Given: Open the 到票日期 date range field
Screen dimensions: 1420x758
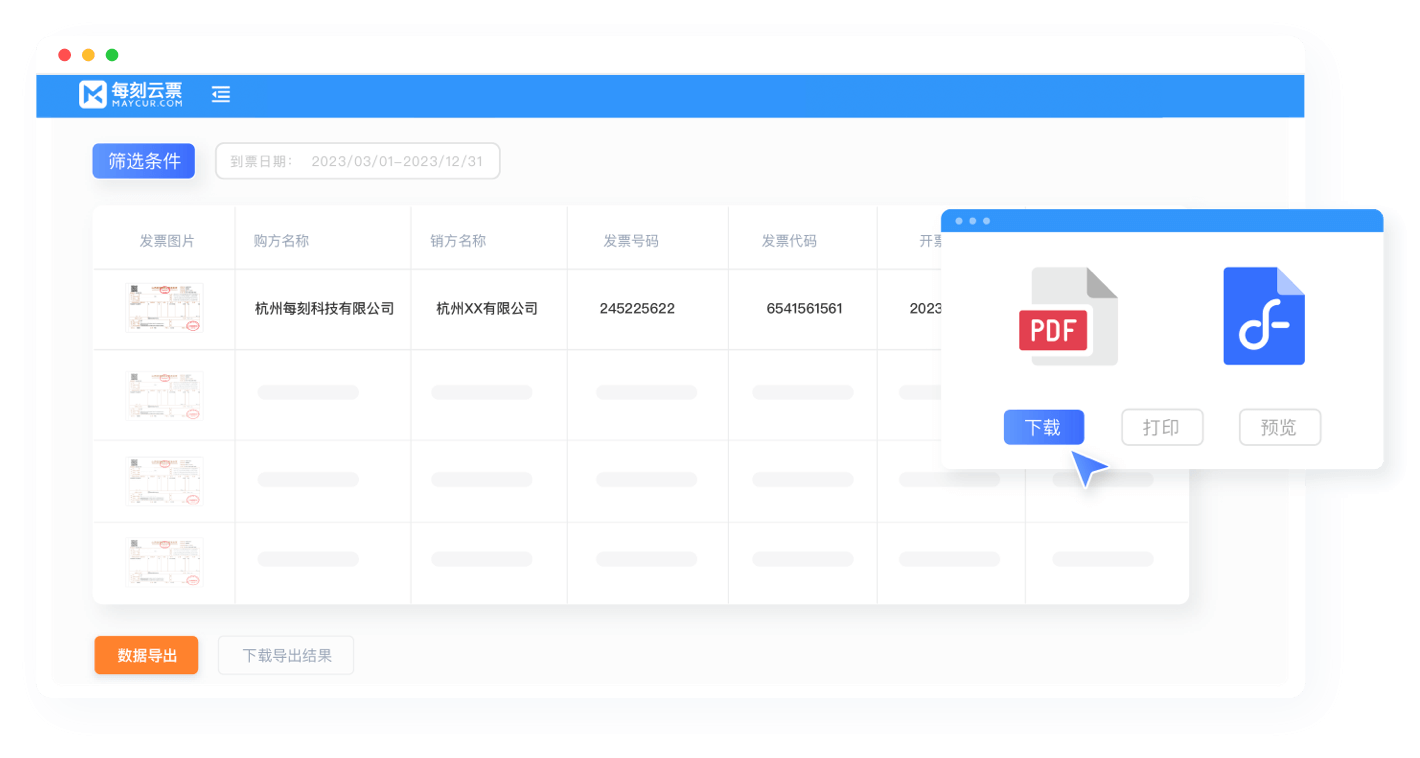Looking at the screenshot, I should (357, 161).
